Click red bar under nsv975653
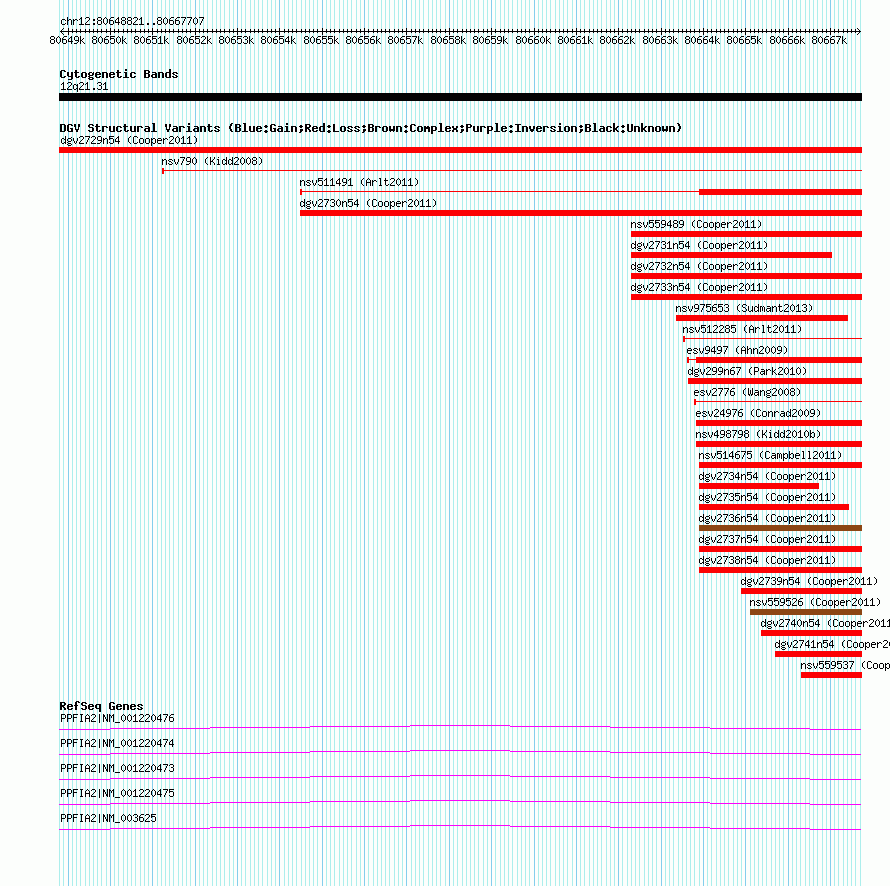Viewport: 890px width, 886px height. tap(762, 318)
